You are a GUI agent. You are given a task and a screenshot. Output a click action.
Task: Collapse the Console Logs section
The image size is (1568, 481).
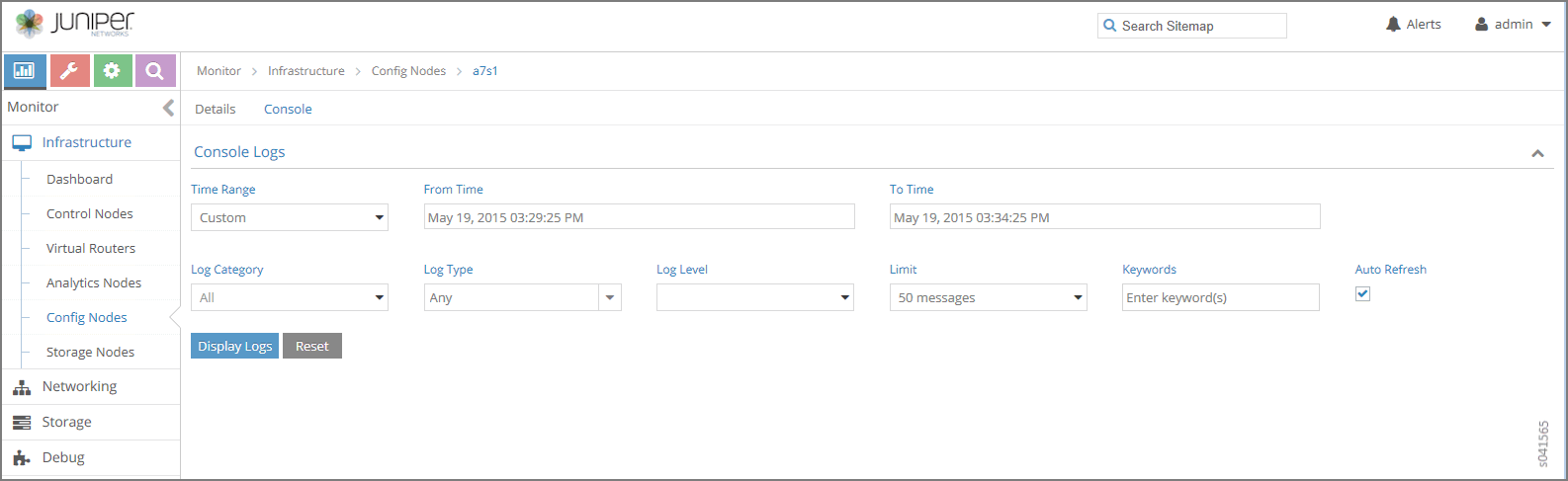point(1537,153)
